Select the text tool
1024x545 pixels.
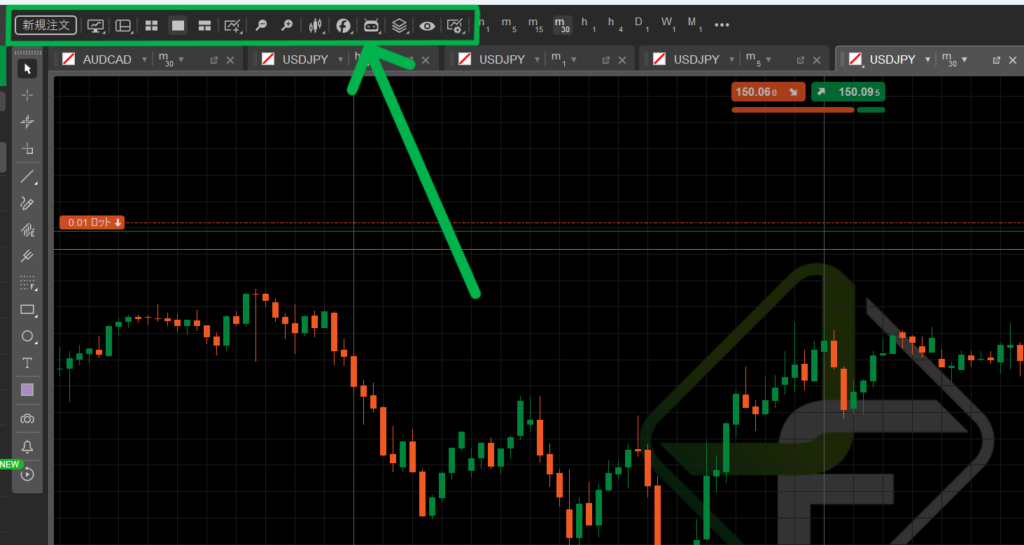pos(27,363)
